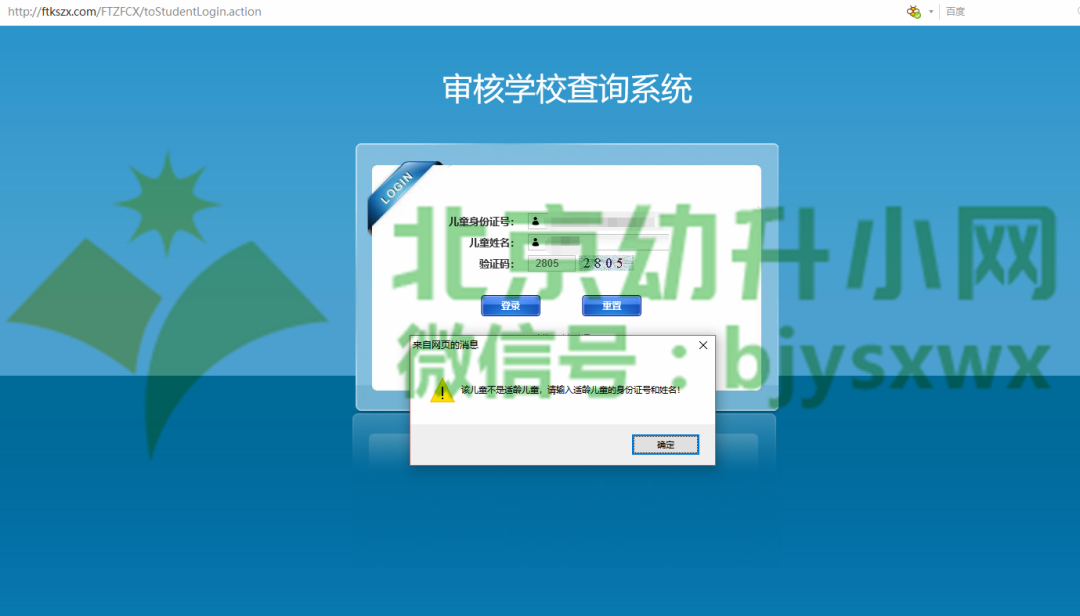1080x616 pixels.
Task: Close the alert dialog with the X
Action: coord(703,345)
